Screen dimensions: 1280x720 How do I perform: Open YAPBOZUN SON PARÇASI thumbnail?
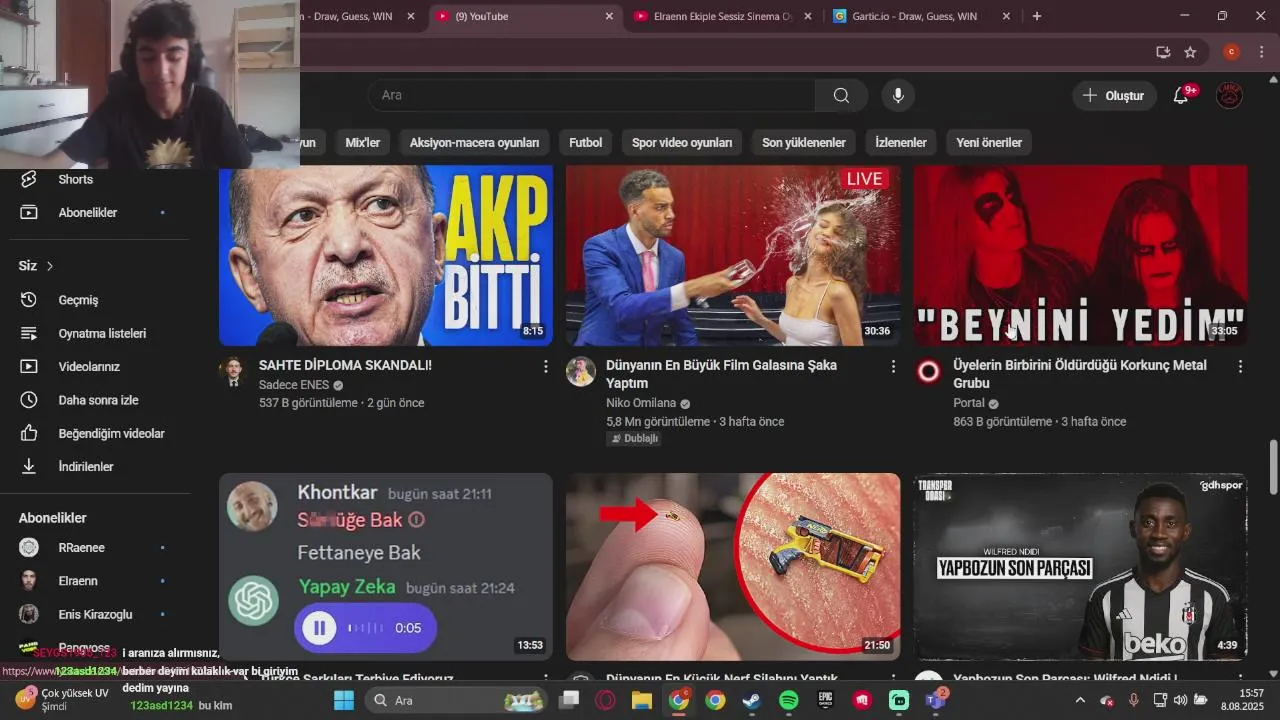1080,566
